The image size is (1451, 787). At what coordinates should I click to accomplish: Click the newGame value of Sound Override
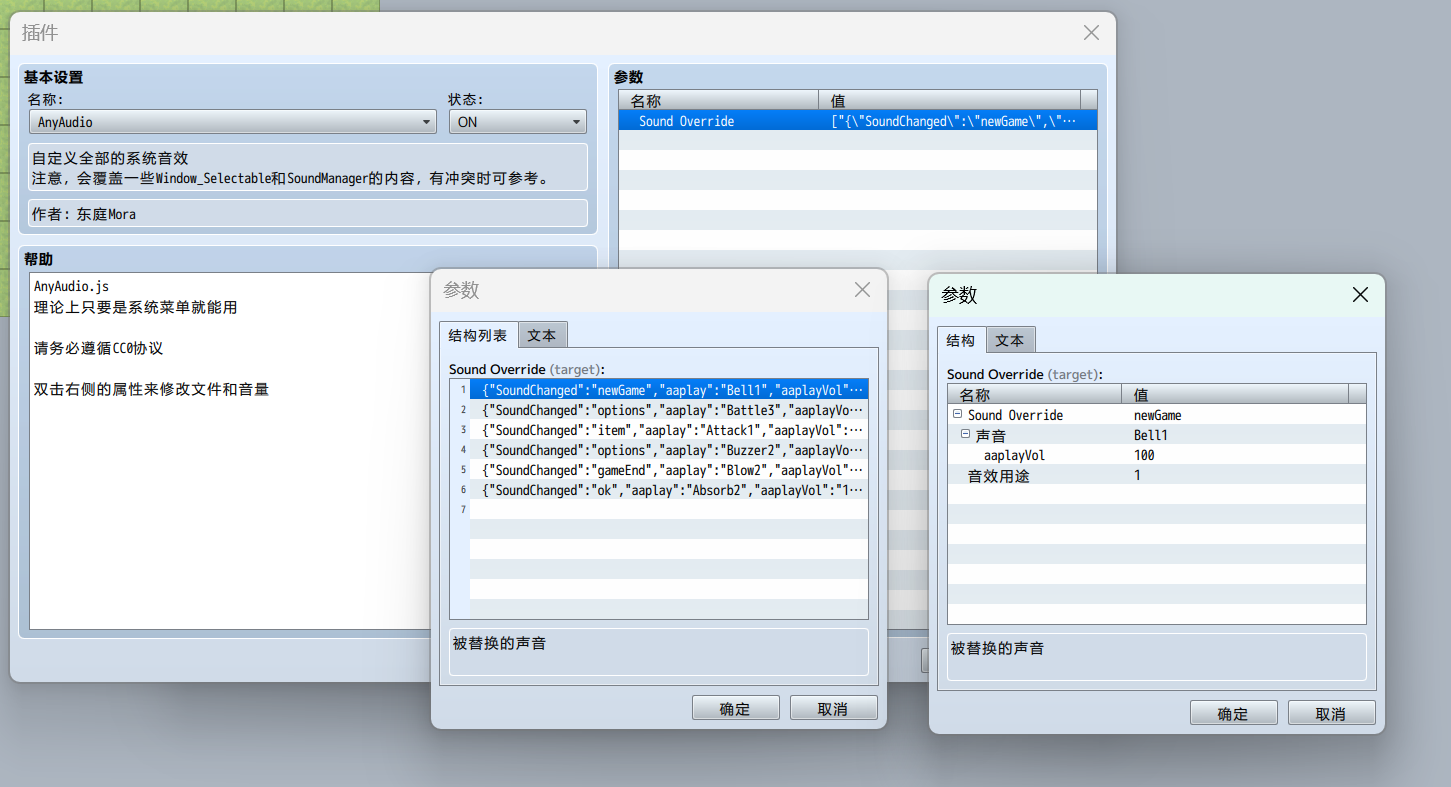pos(1158,415)
